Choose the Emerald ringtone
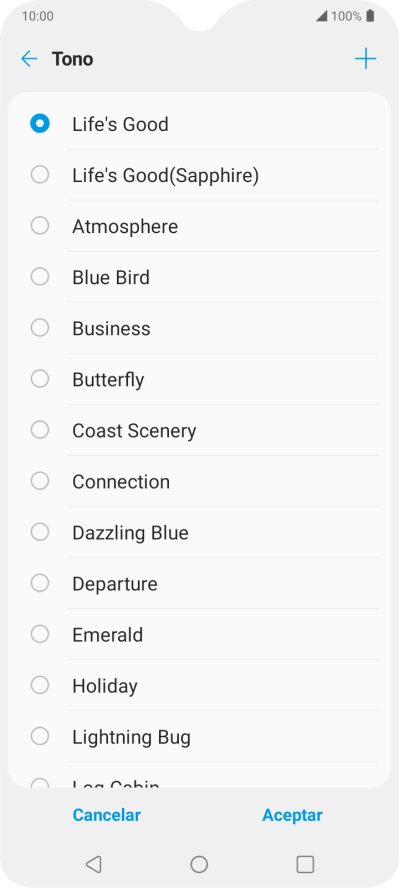 (x=199, y=634)
